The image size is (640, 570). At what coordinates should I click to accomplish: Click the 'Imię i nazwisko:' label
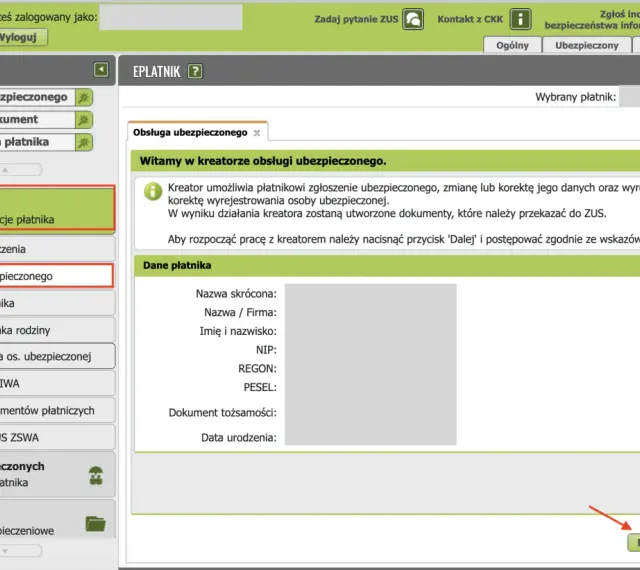coord(238,331)
